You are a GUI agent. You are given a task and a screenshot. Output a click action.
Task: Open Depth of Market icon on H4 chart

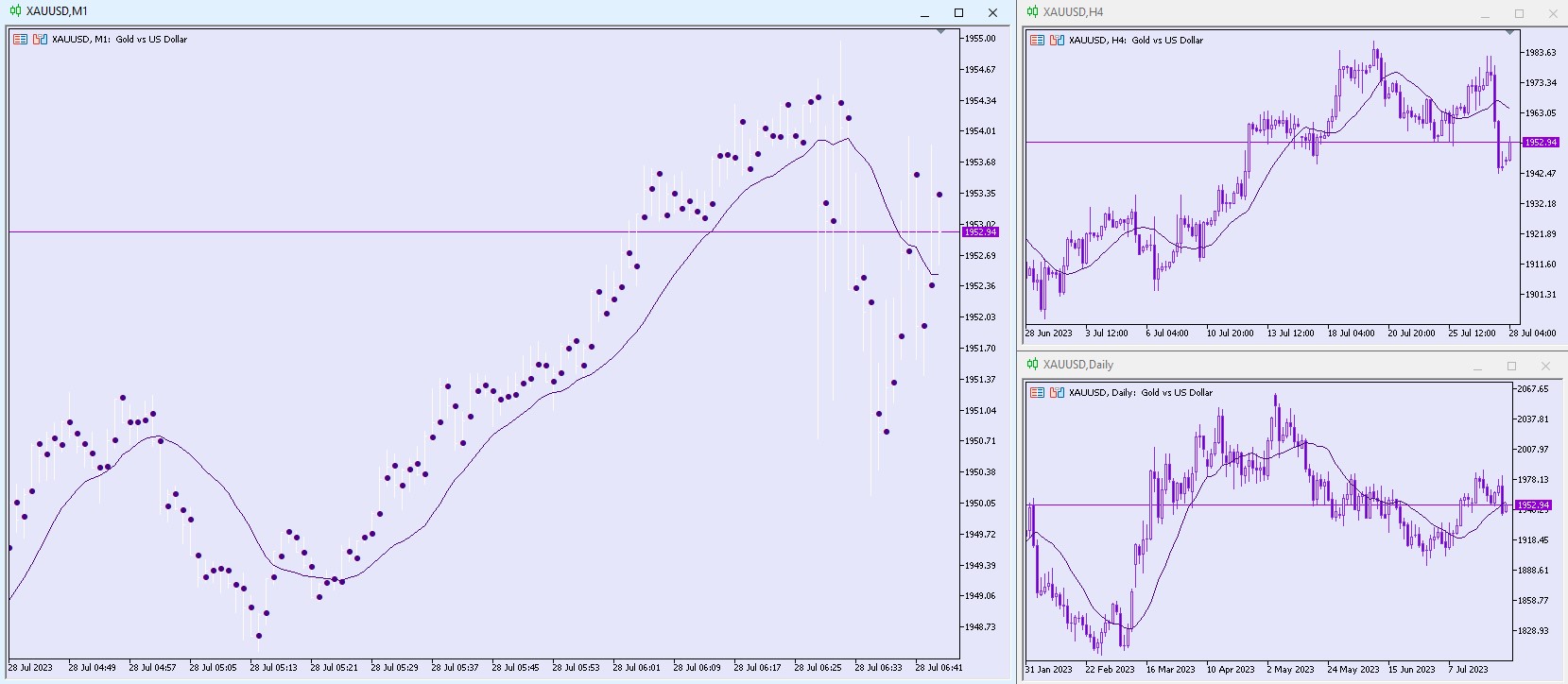point(1057,41)
